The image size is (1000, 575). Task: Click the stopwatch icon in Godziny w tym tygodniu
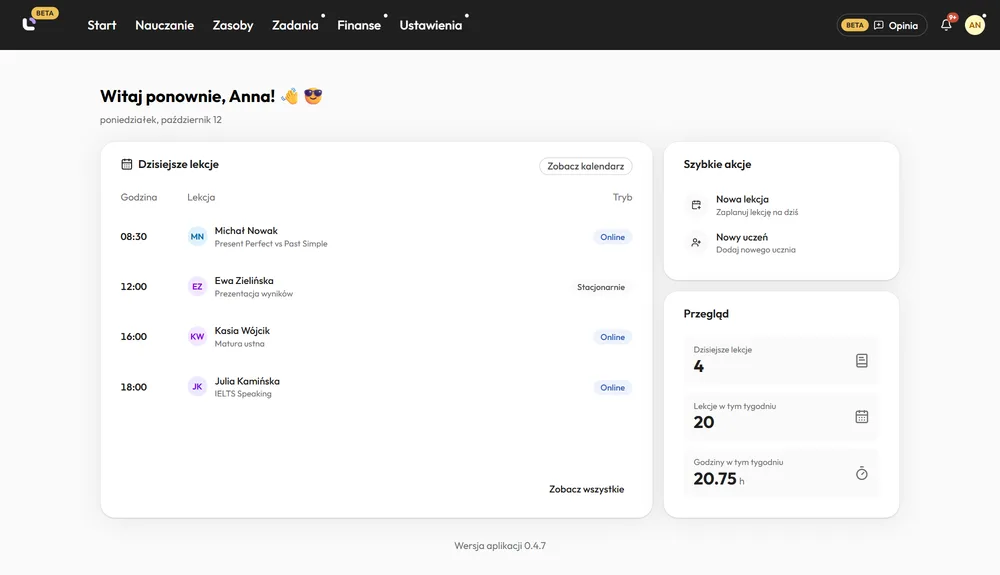pos(862,473)
